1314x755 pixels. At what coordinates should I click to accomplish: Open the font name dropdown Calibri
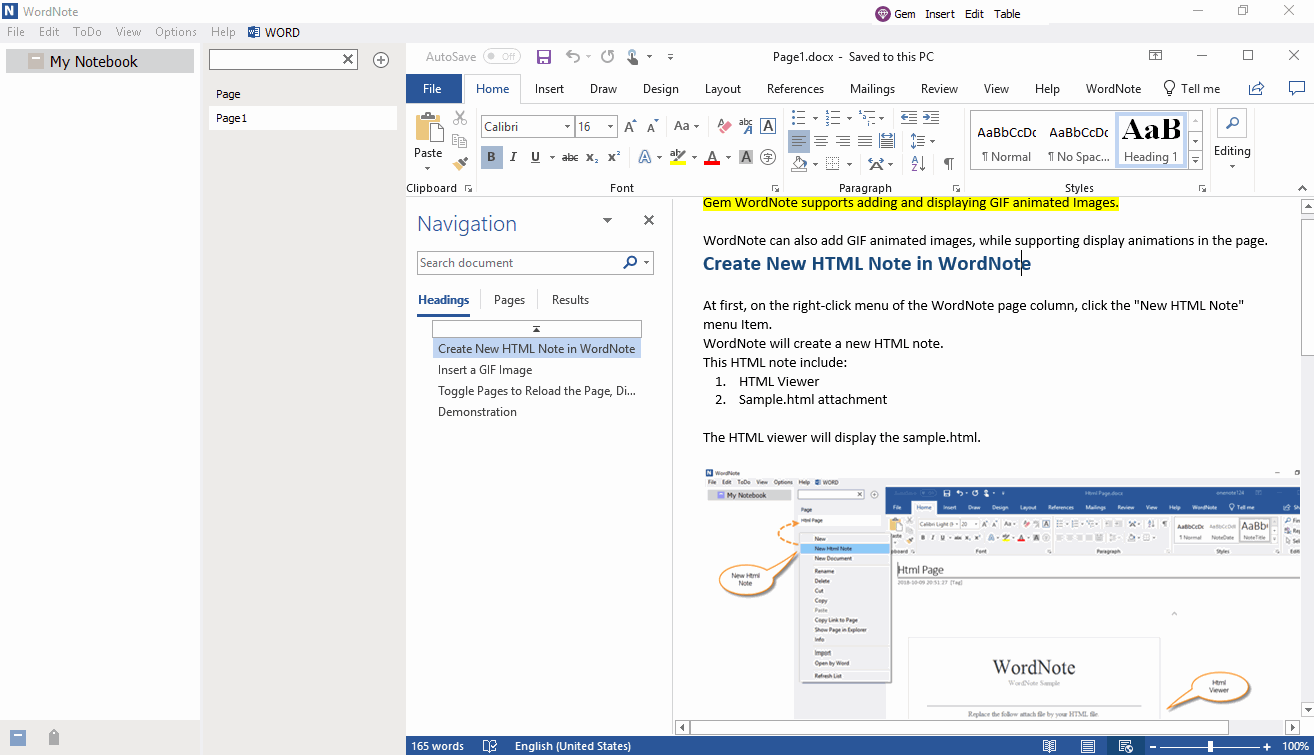tap(567, 127)
